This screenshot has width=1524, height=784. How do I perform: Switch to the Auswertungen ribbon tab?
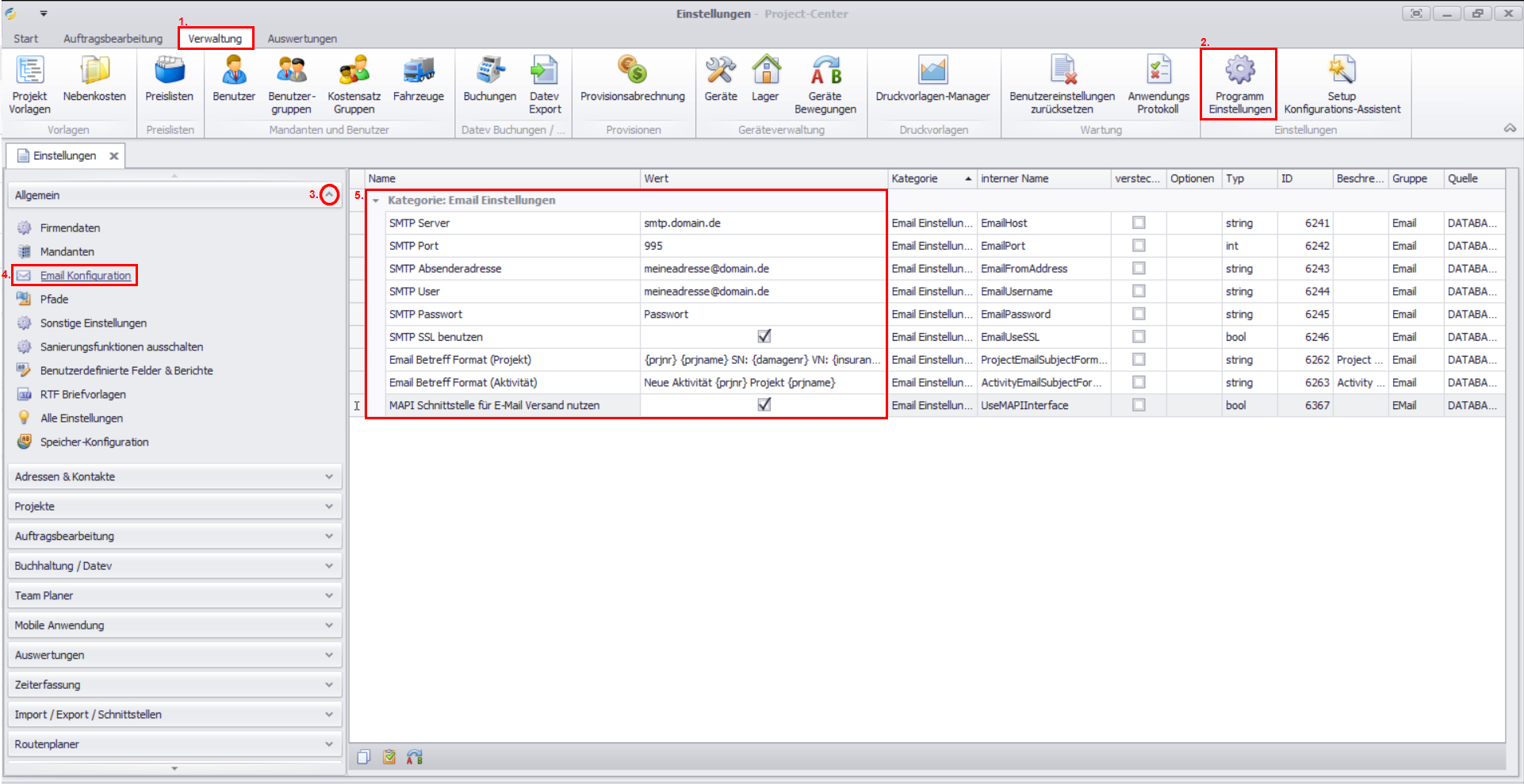pos(302,39)
